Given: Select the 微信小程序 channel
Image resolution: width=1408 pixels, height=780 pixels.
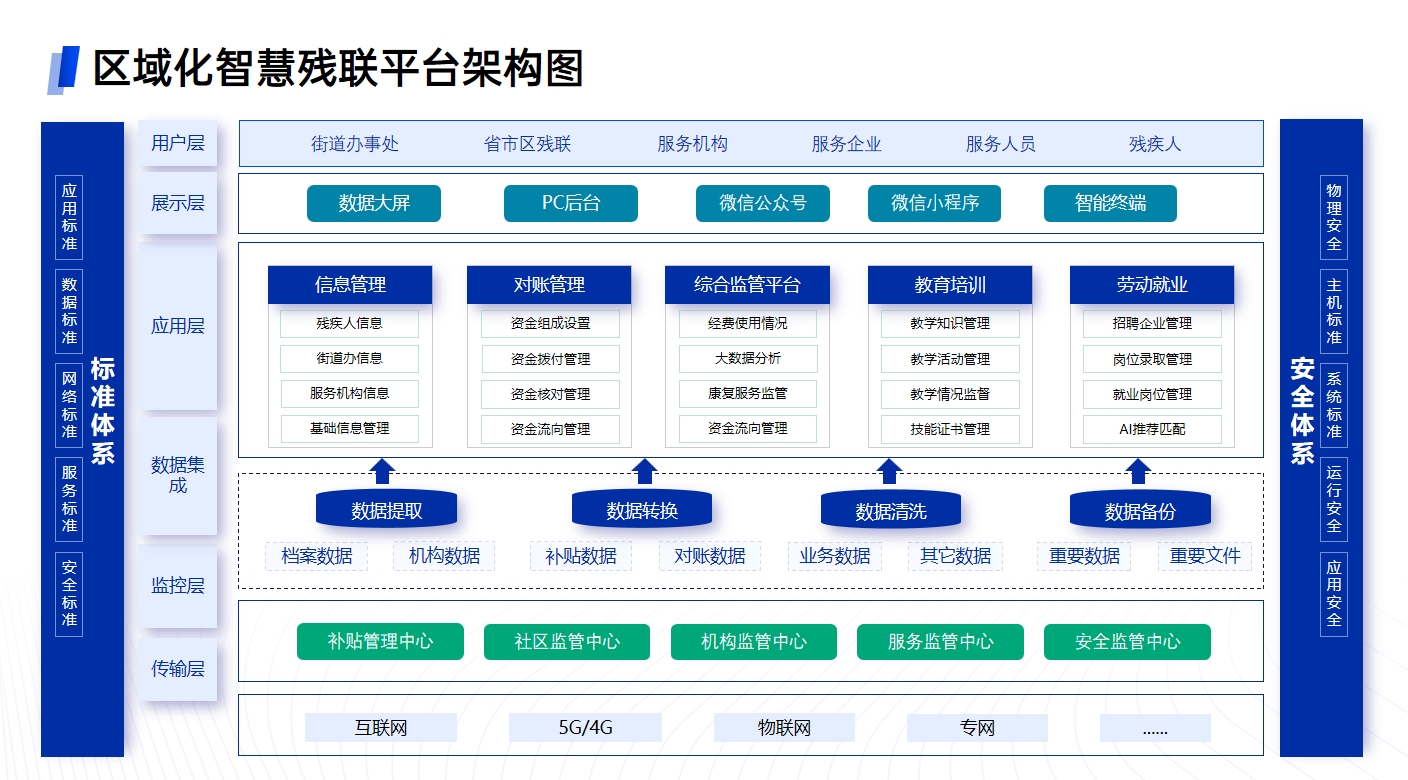Looking at the screenshot, I should point(934,203).
